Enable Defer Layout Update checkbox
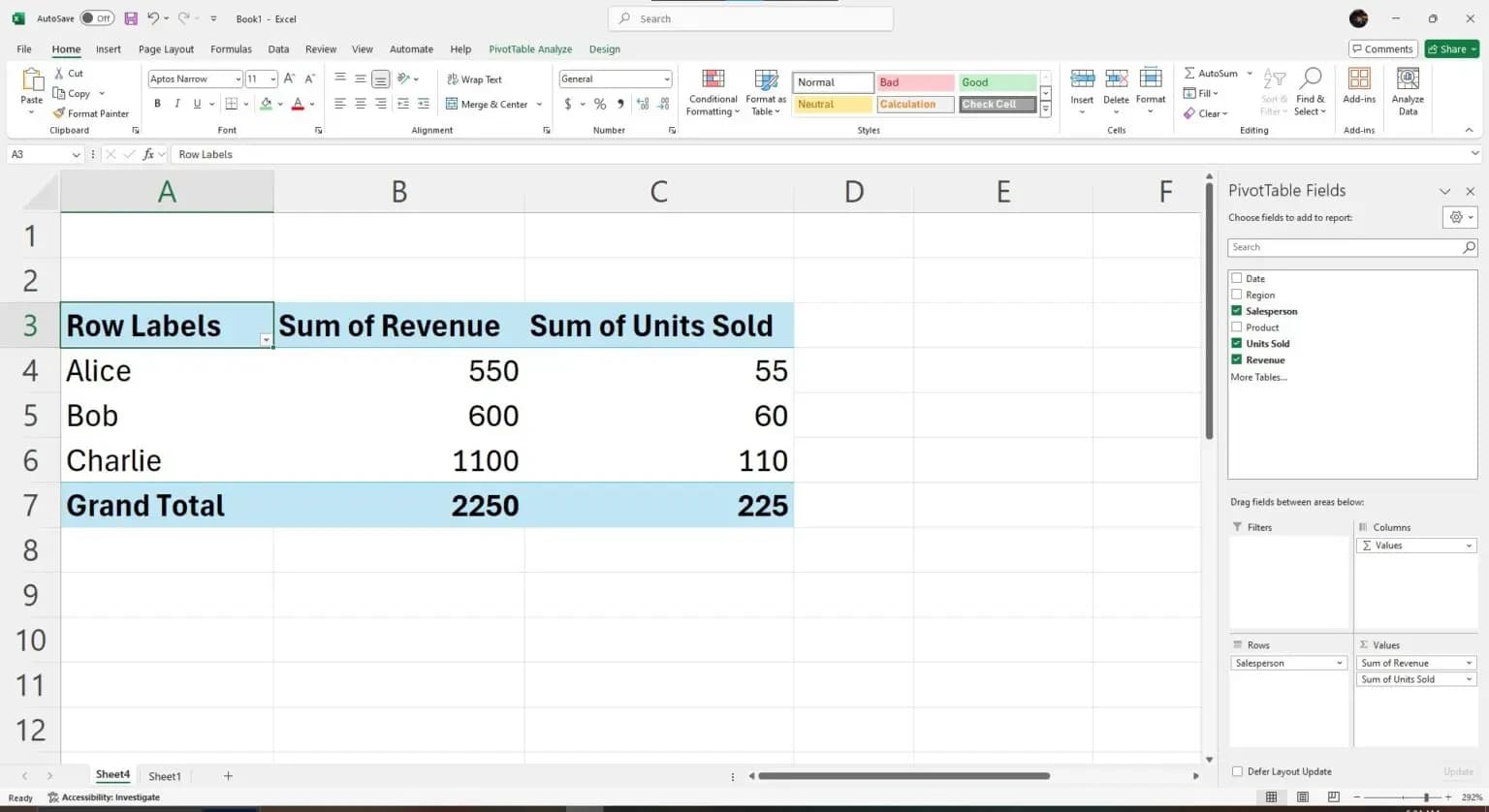1489x812 pixels. (1237, 771)
